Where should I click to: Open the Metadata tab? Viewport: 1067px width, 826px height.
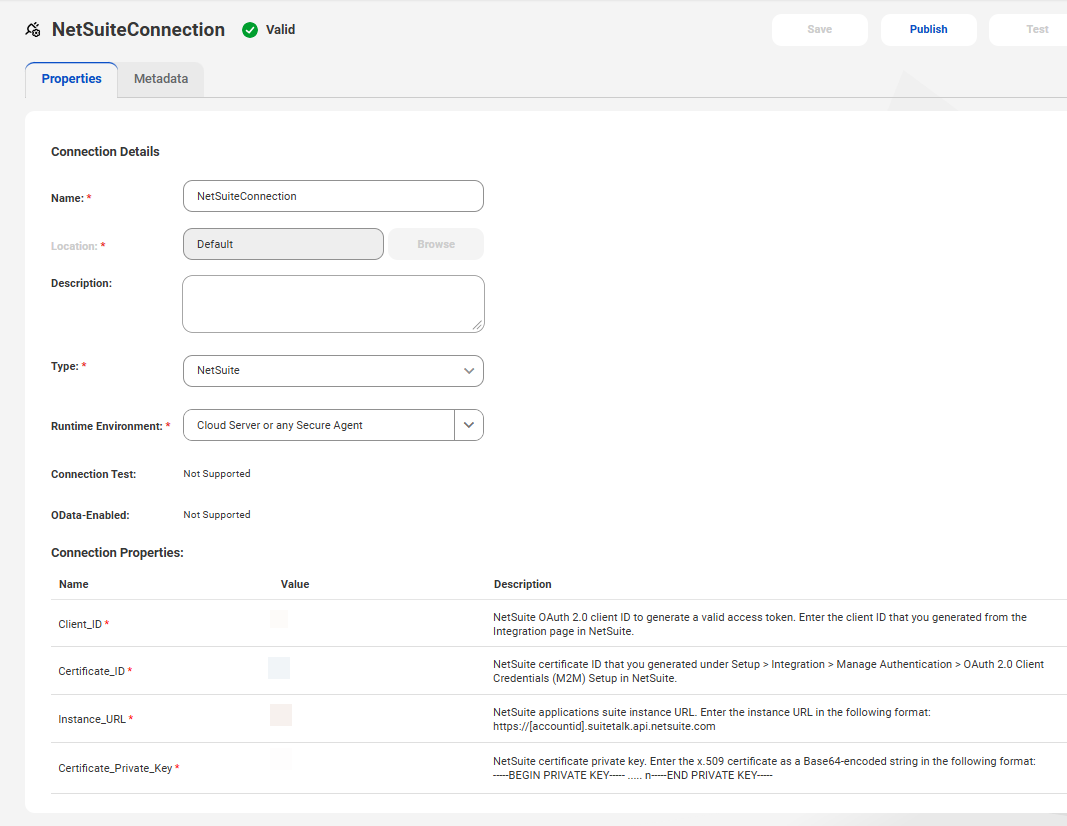point(161,79)
